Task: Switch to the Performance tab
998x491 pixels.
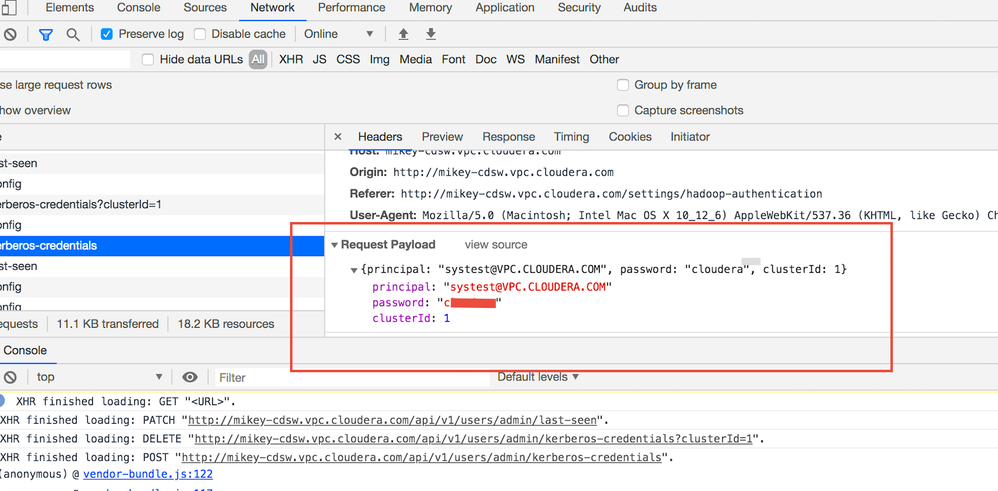Action: tap(351, 8)
